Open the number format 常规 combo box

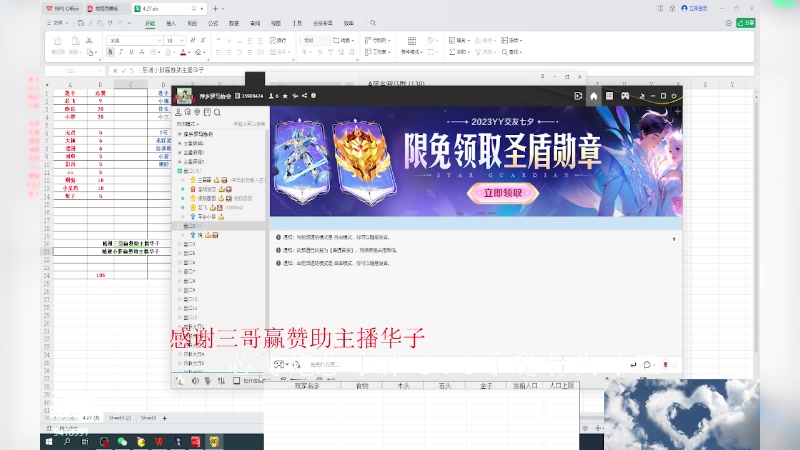click(315, 40)
